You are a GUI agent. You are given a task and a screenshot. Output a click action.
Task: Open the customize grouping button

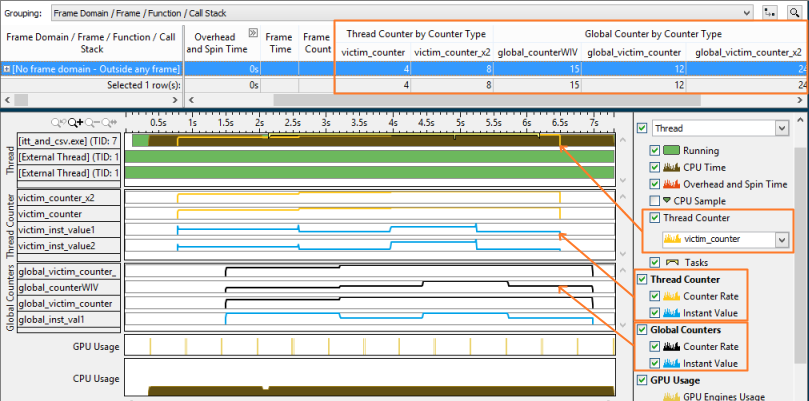click(770, 13)
